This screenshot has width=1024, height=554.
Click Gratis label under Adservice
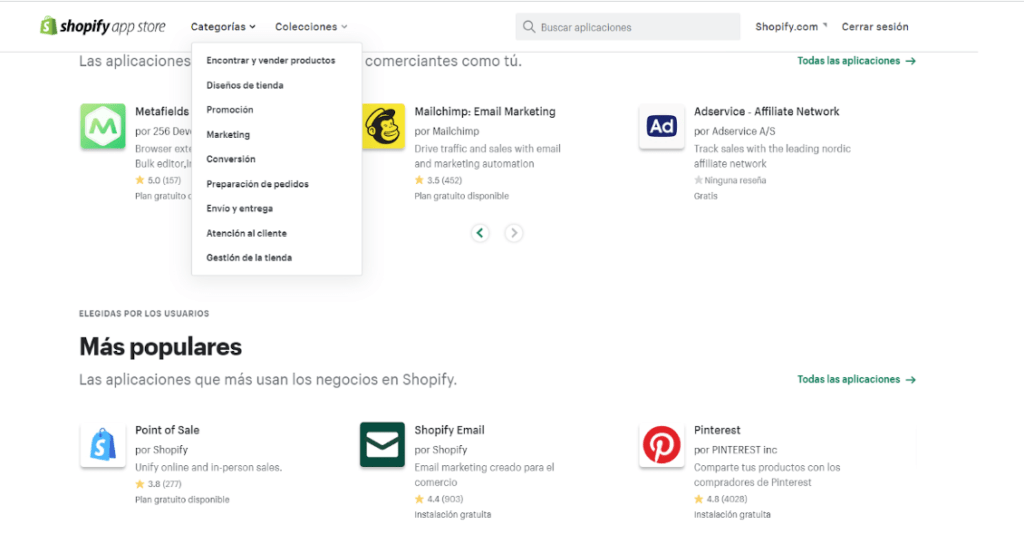(705, 196)
